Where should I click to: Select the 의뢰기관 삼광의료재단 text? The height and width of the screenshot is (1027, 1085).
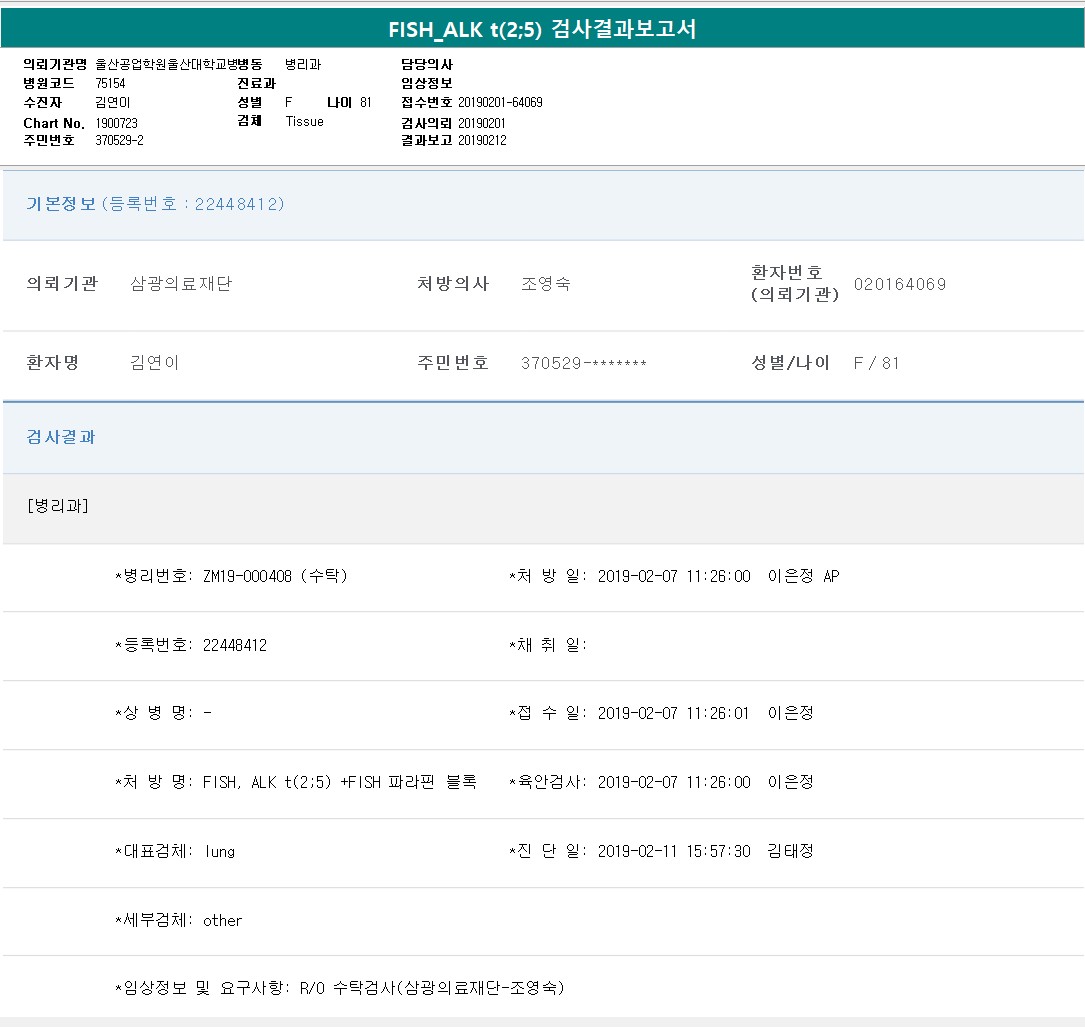click(x=181, y=284)
